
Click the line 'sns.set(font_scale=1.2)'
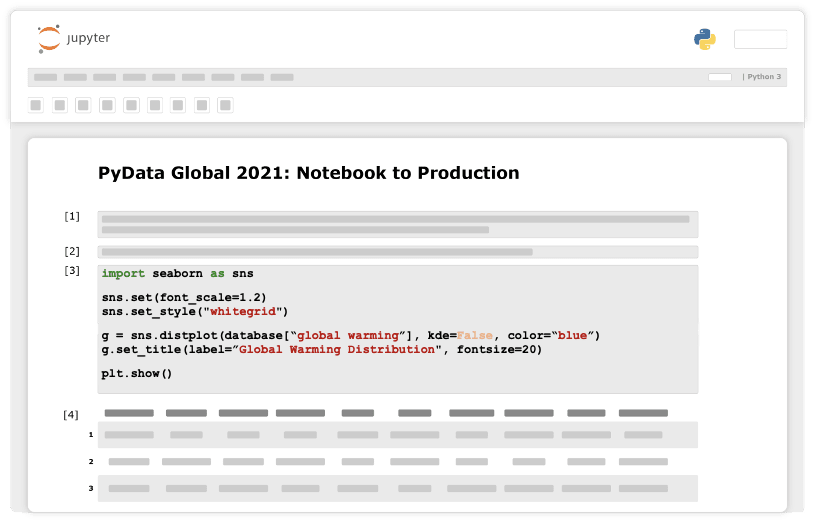click(x=184, y=298)
